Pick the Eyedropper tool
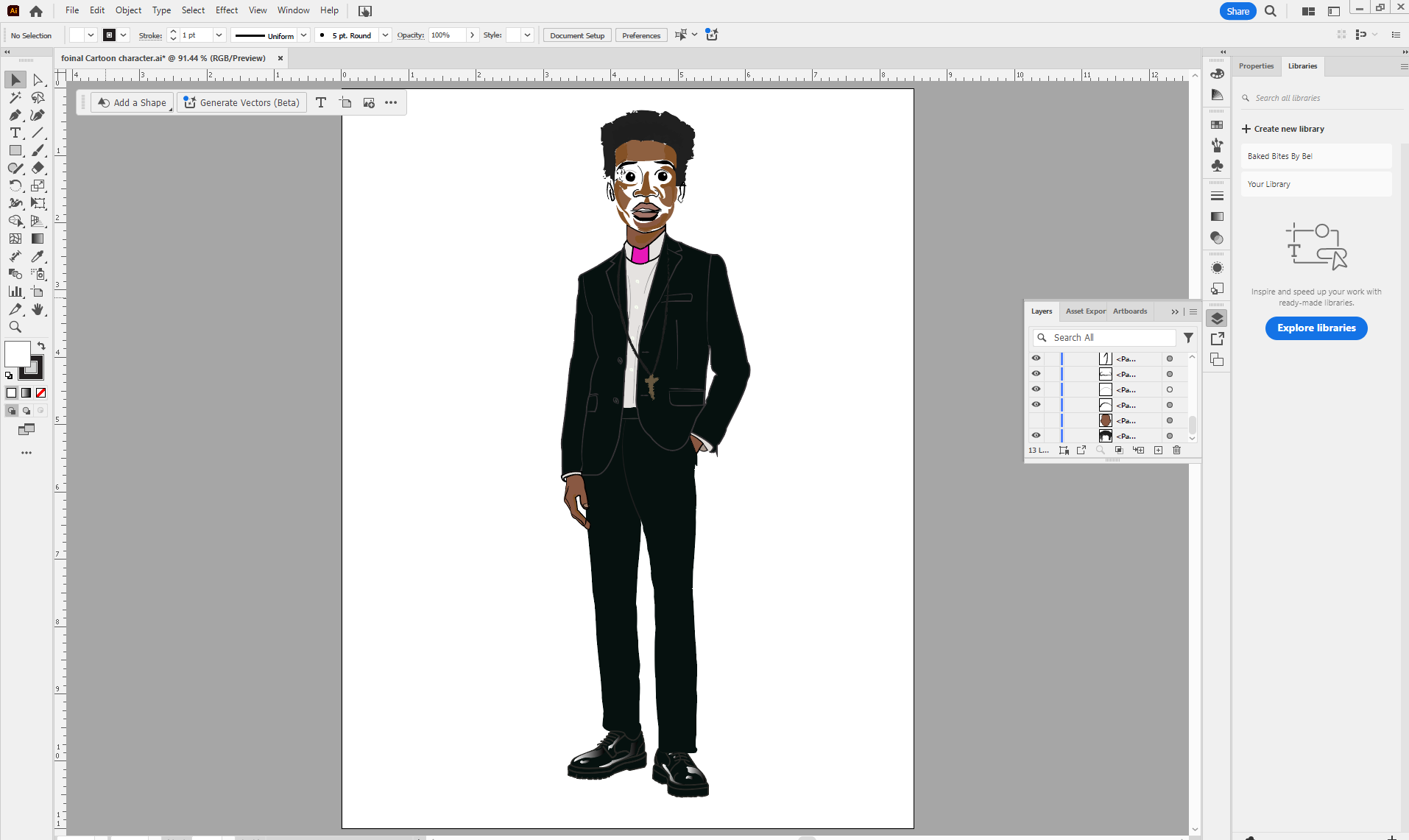Screen dimensions: 1409x840 tap(38, 256)
